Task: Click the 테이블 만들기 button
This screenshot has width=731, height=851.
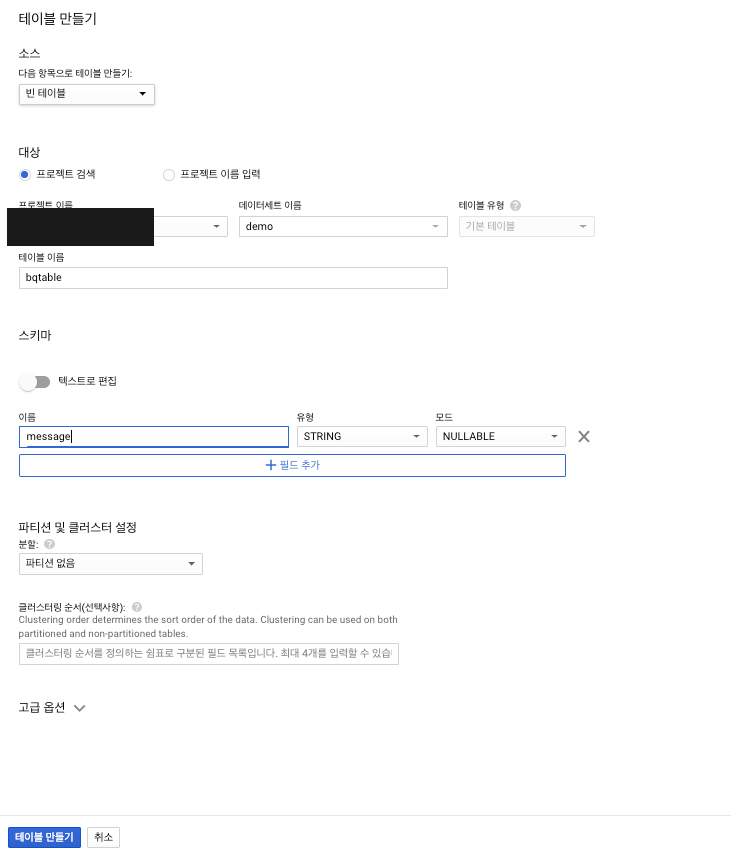Action: 45,837
